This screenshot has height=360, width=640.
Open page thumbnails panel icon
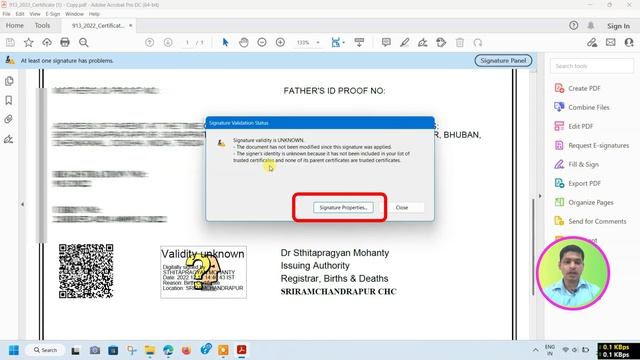(x=9, y=81)
